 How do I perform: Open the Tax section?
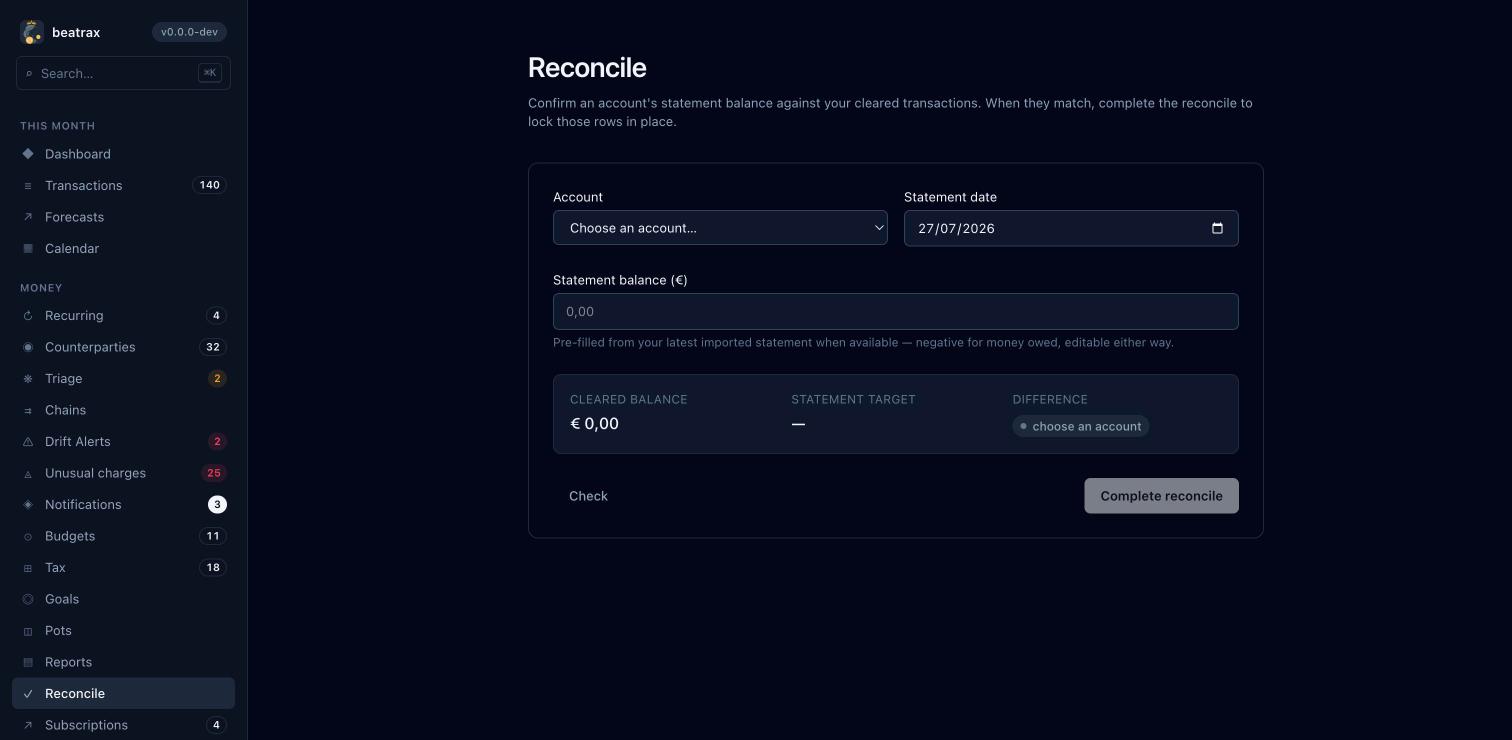point(123,567)
